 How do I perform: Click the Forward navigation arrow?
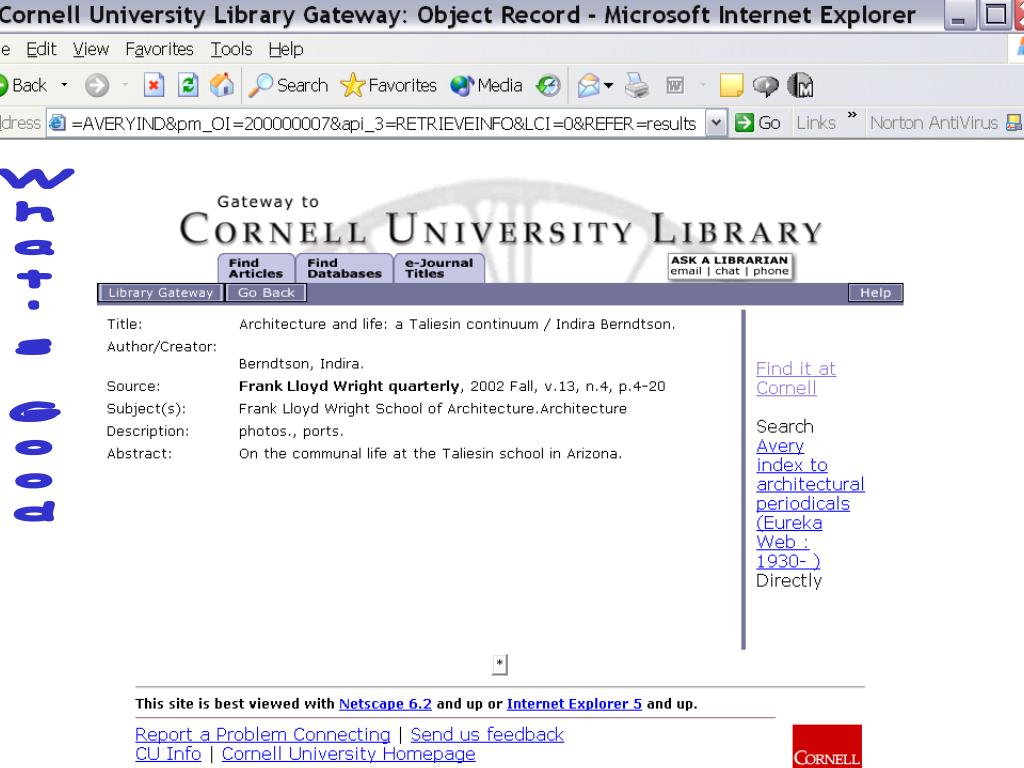(97, 86)
